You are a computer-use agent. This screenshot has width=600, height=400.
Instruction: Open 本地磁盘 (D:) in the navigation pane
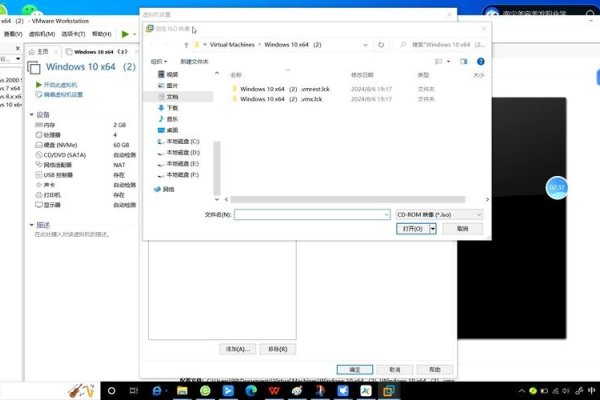coord(179,152)
